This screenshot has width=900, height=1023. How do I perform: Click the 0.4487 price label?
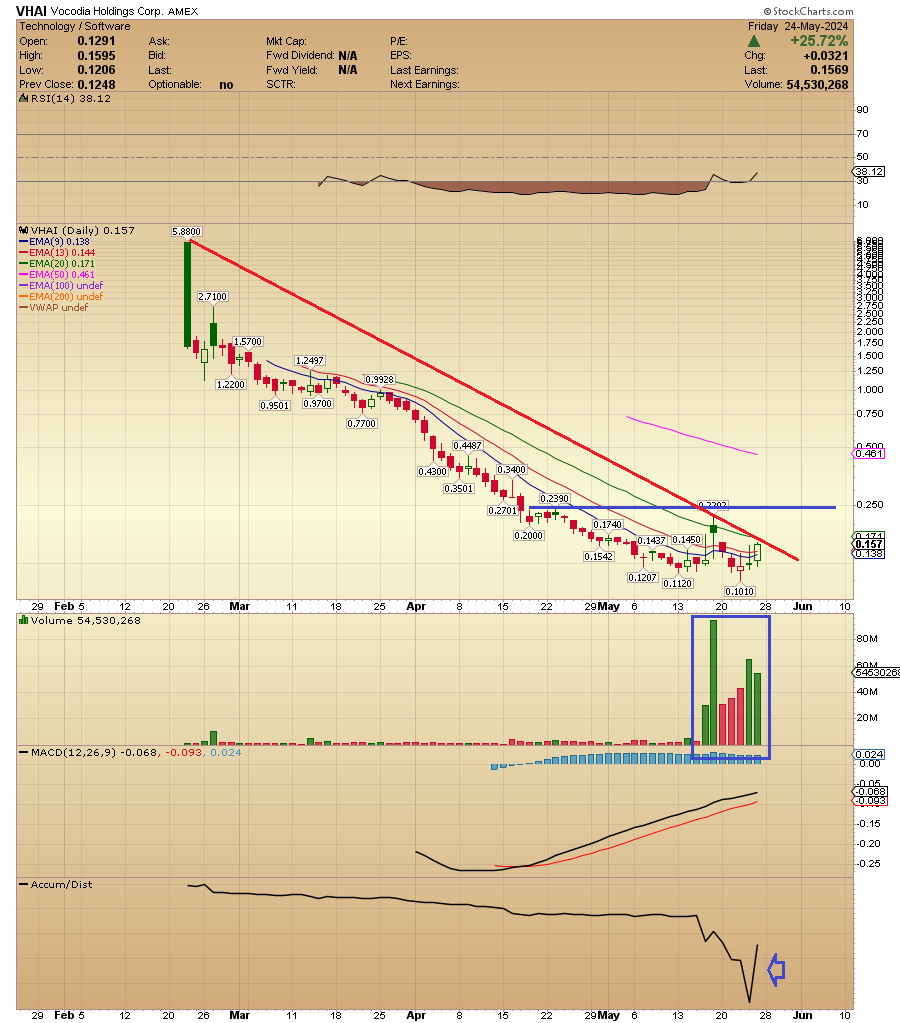coord(467,445)
